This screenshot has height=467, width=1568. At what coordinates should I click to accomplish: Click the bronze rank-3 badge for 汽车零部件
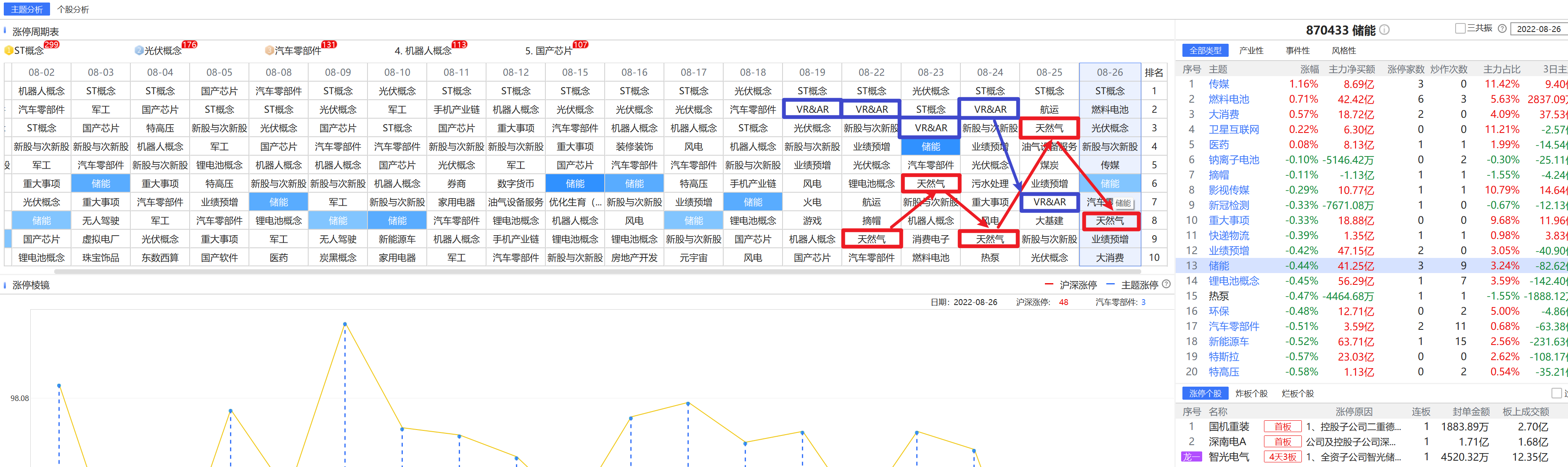point(269,50)
